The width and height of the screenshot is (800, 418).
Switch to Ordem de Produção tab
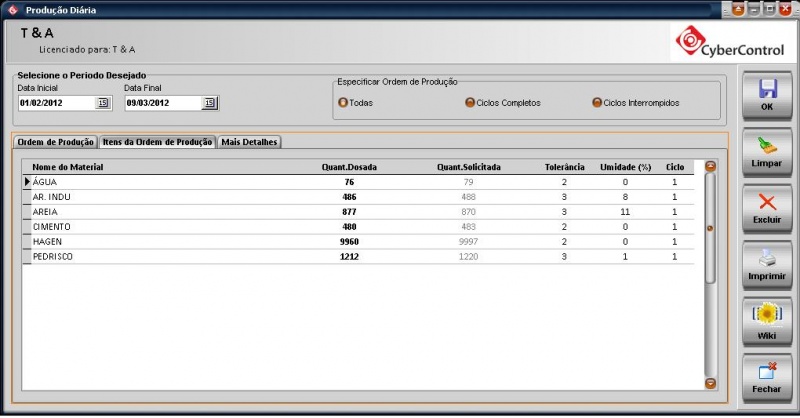coord(56,142)
